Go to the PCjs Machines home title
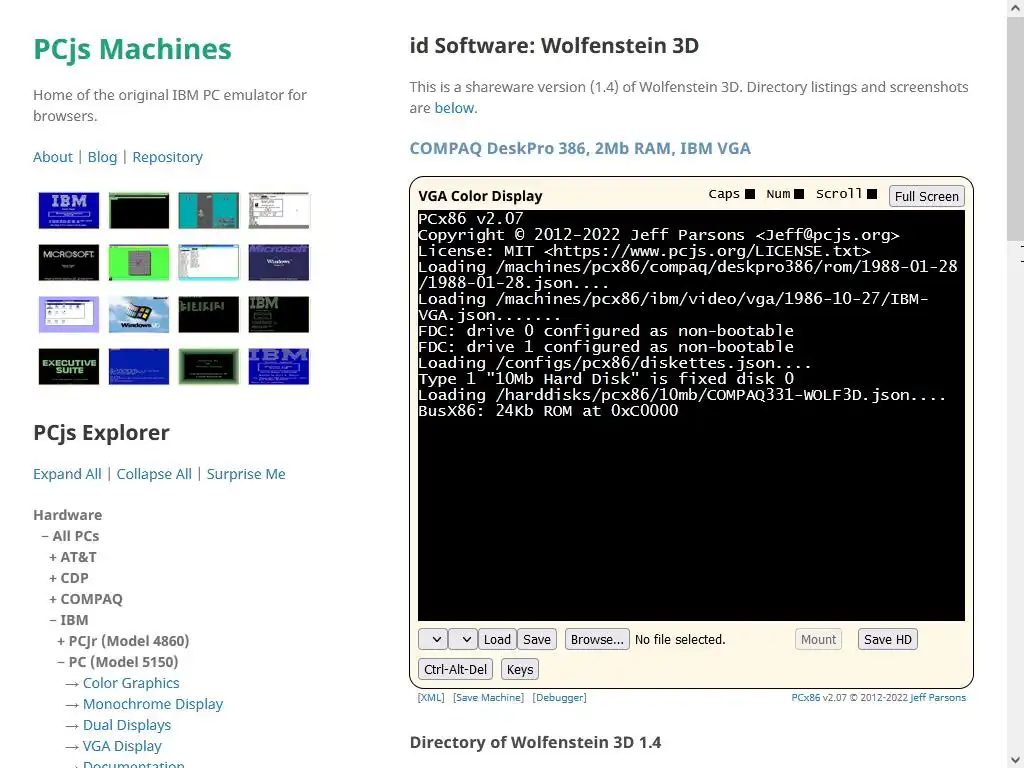This screenshot has width=1024, height=768. tap(132, 49)
